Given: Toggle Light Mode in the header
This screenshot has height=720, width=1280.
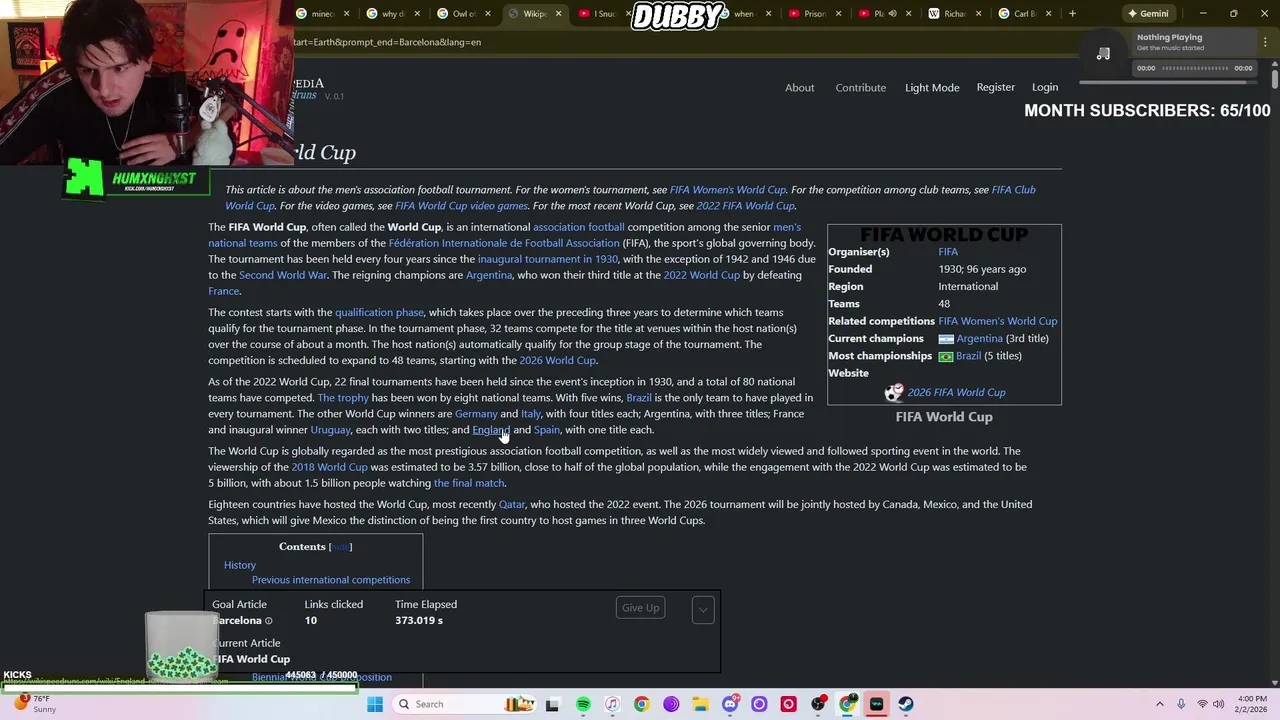Looking at the screenshot, I should tap(932, 88).
